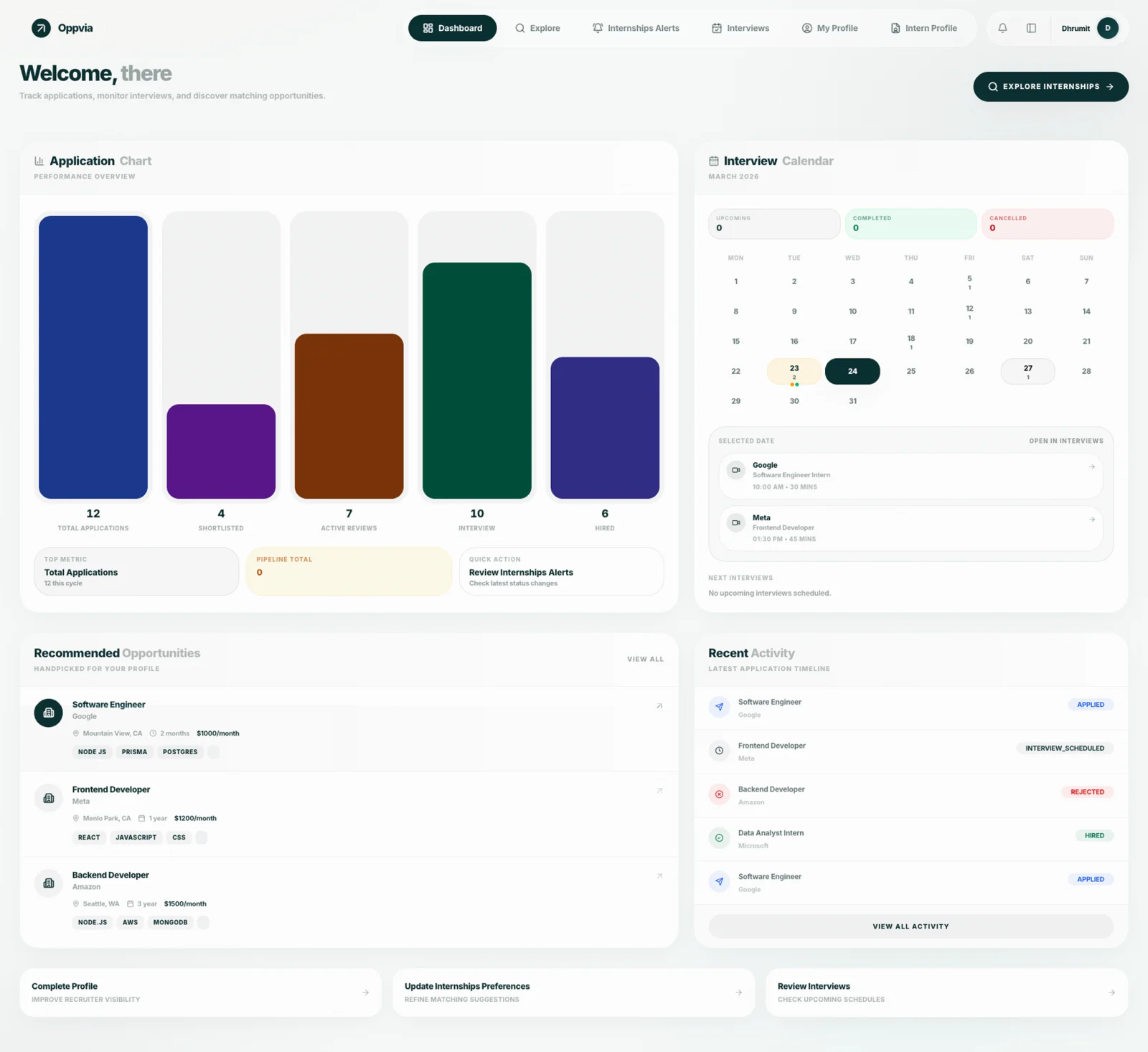Select March 23 on the calendar
This screenshot has height=1052, width=1148.
(x=794, y=372)
